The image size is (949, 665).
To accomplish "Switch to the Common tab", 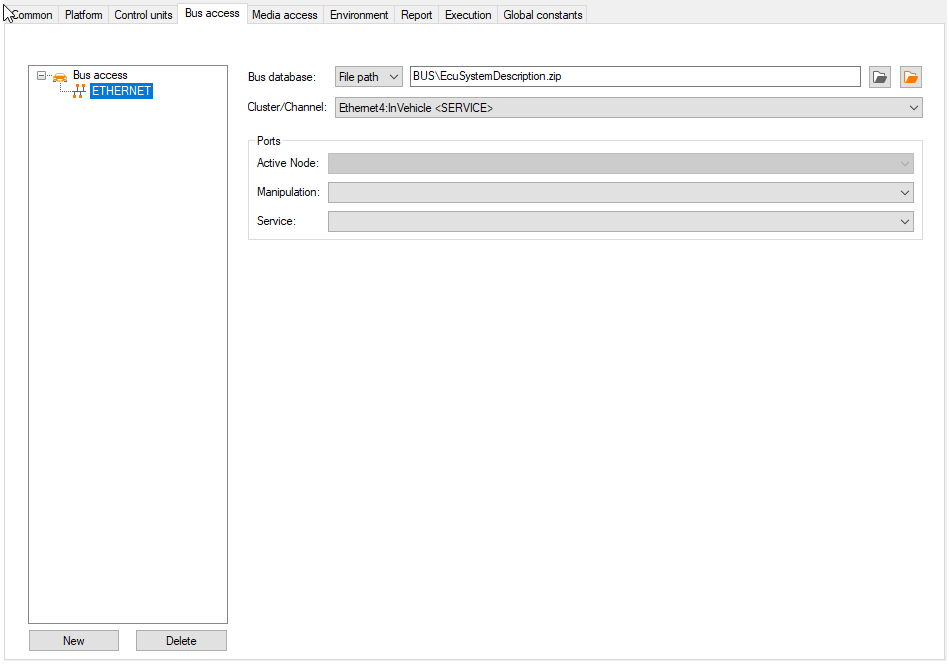I will click(32, 15).
